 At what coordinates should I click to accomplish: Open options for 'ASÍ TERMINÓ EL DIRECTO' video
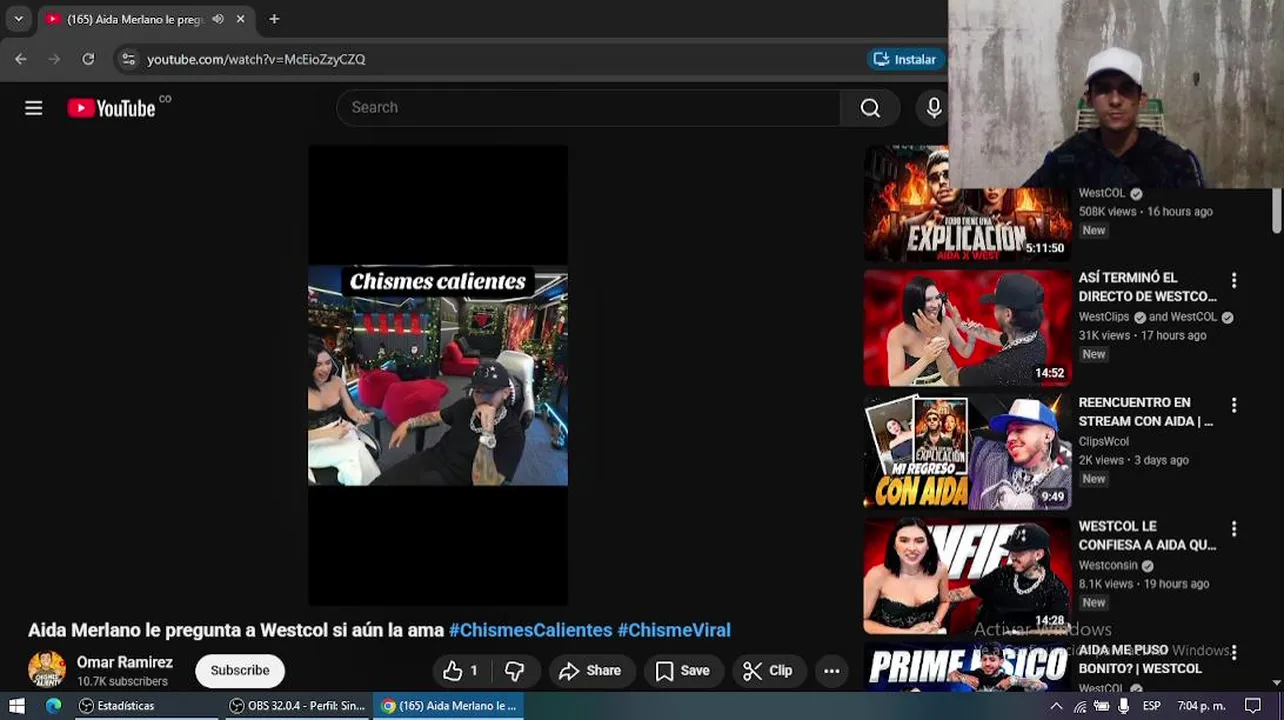coord(1234,281)
